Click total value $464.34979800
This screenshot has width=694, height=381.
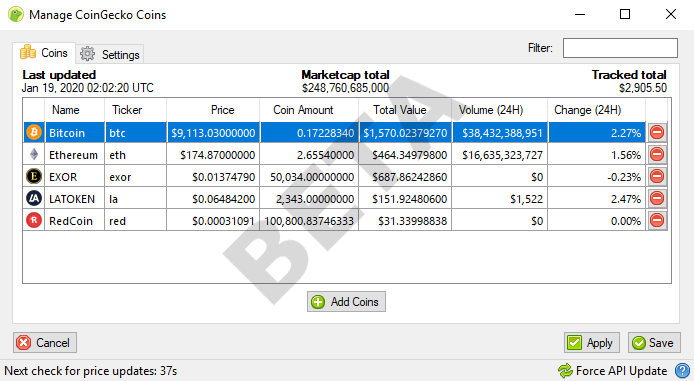pos(405,155)
